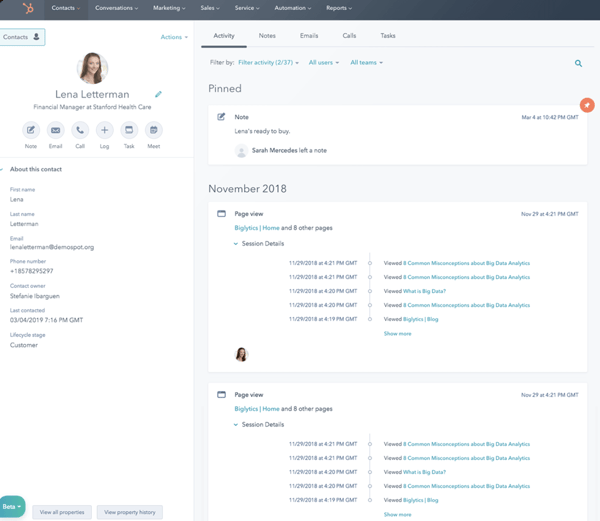
Task: Collapse the first Session Details section
Action: click(237, 244)
